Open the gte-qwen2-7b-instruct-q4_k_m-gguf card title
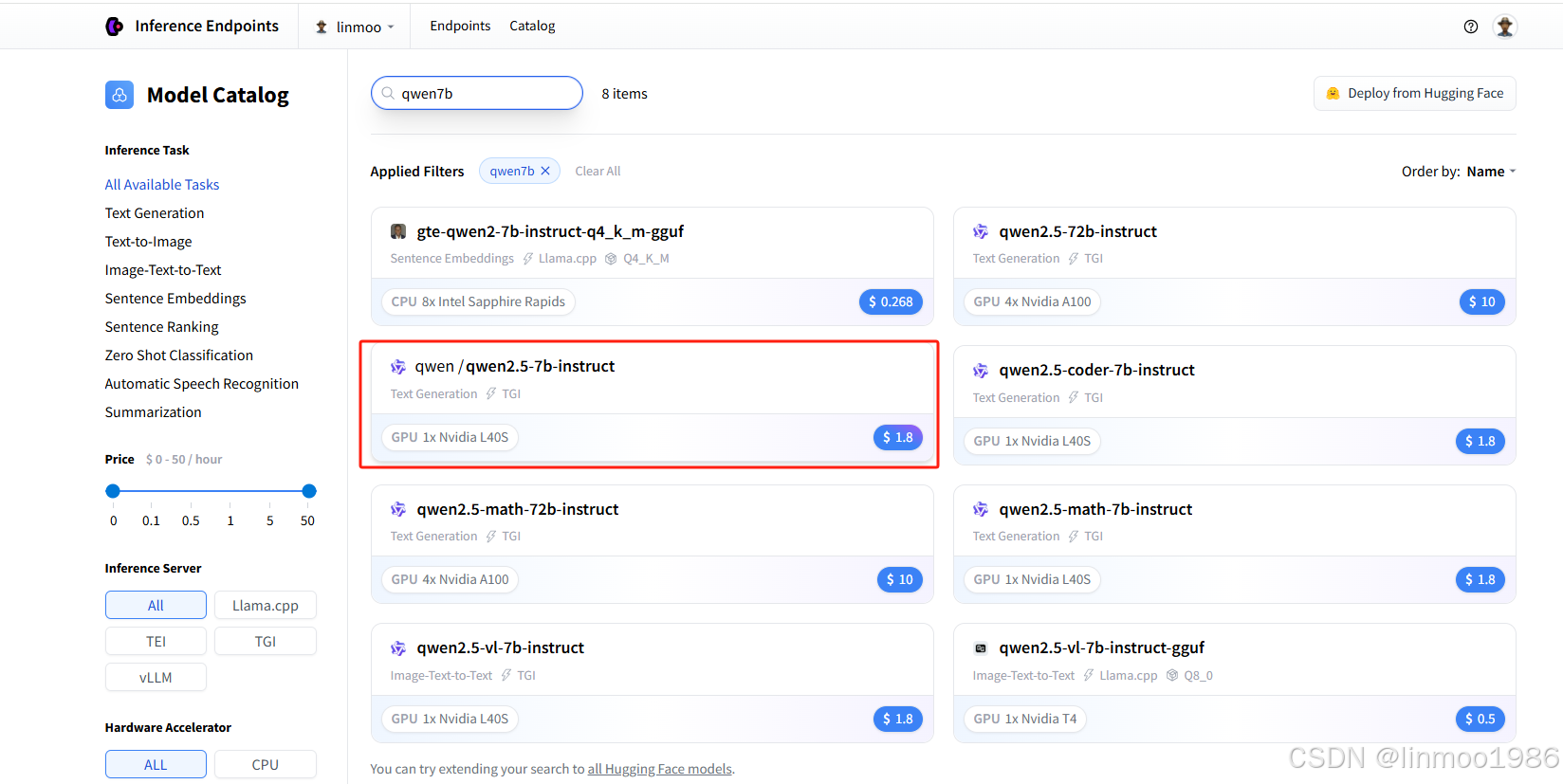The width and height of the screenshot is (1563, 784). 550,231
